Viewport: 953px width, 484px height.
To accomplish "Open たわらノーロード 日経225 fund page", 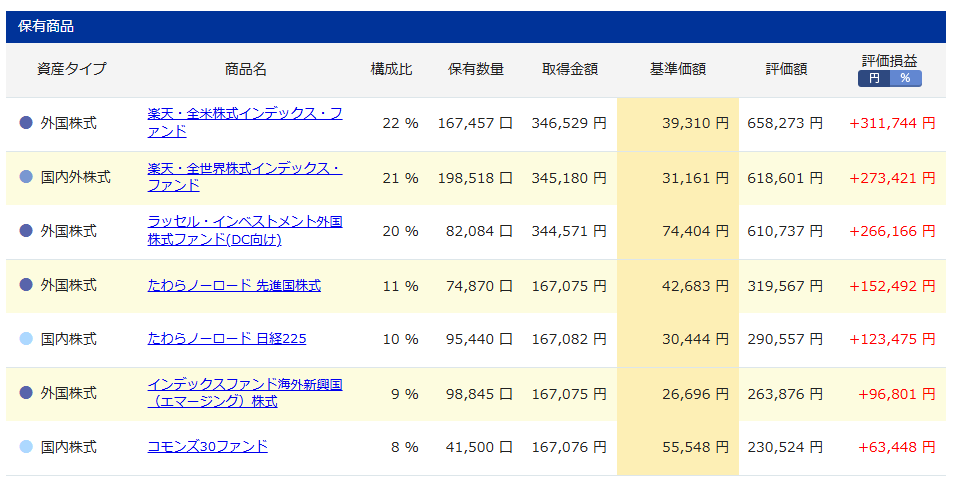I will tap(226, 339).
